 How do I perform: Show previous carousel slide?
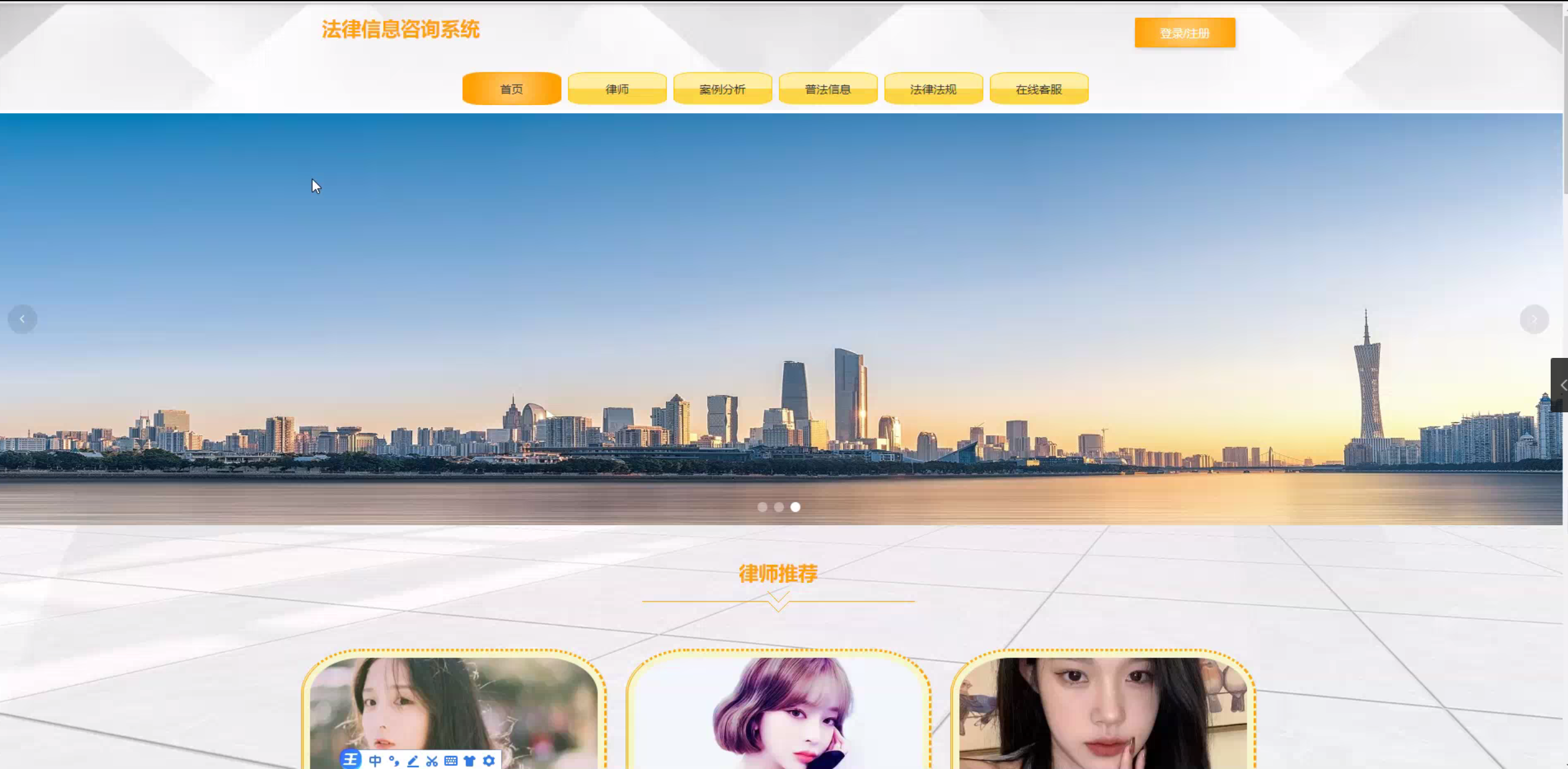(x=22, y=319)
